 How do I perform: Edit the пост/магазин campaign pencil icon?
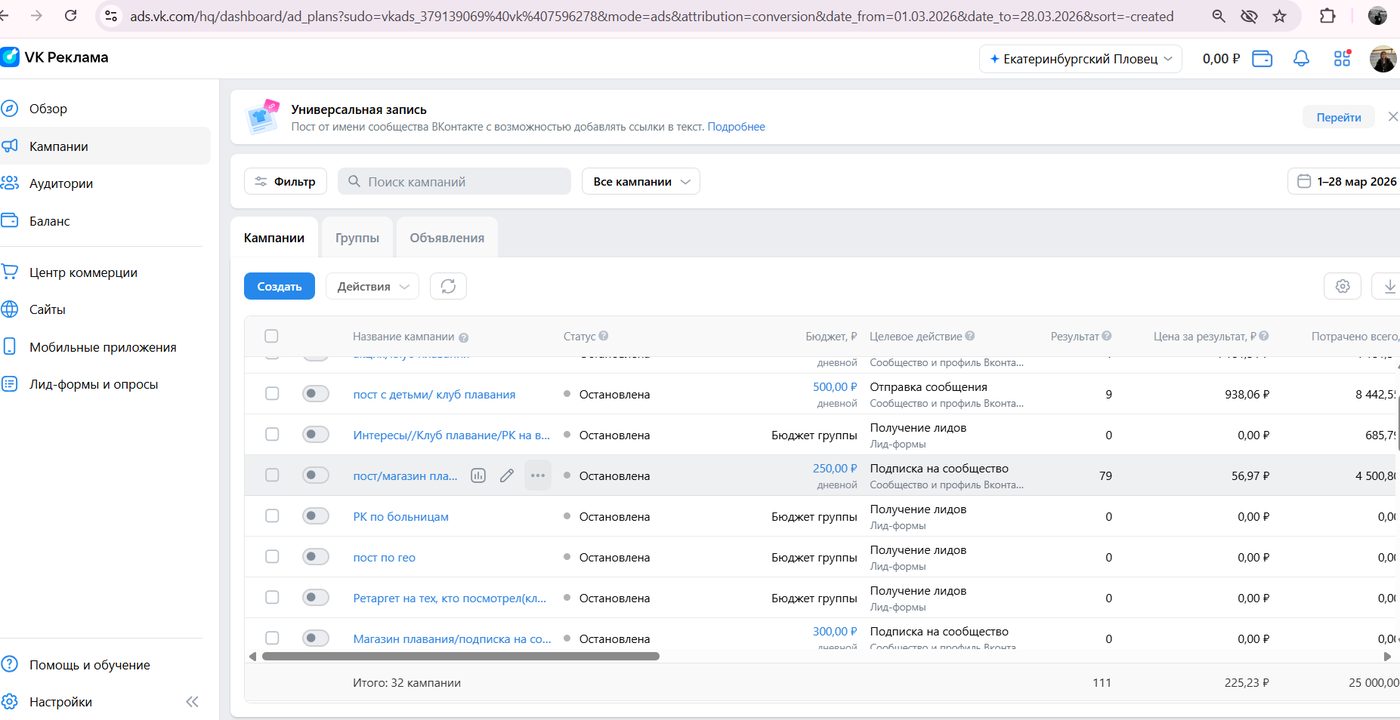pyautogui.click(x=507, y=476)
